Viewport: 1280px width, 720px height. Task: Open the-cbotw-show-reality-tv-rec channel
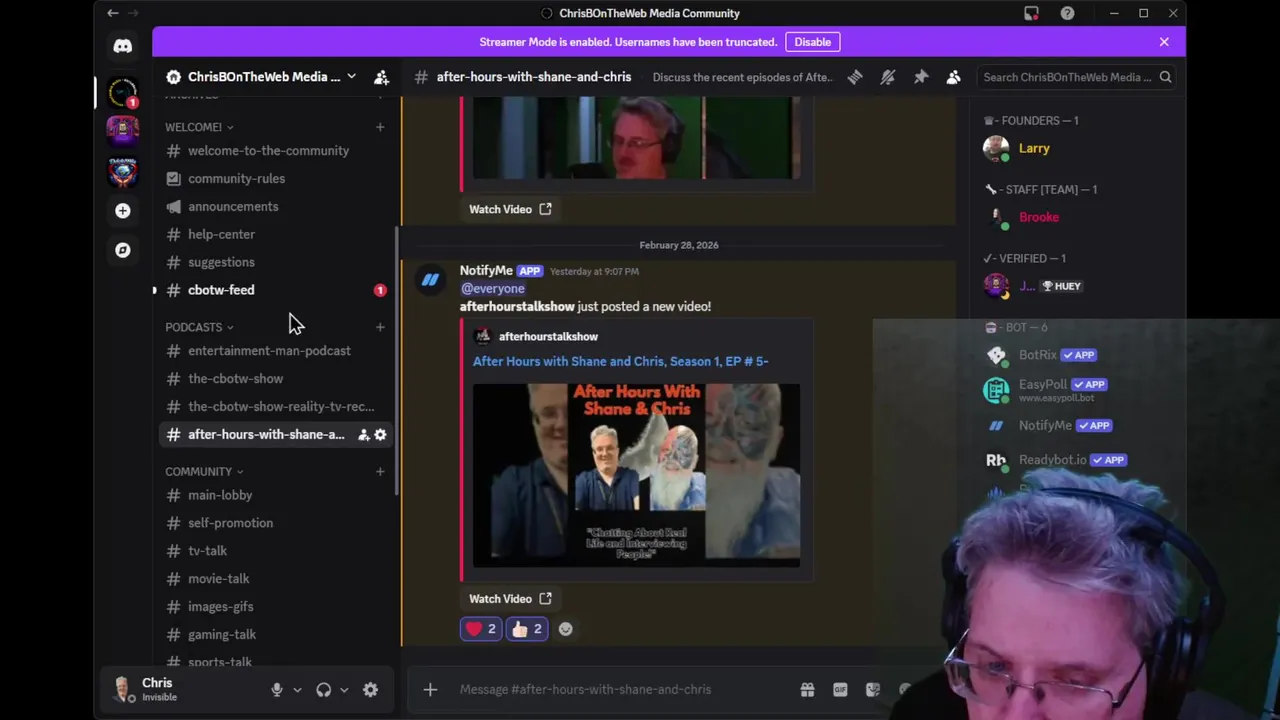click(x=275, y=407)
